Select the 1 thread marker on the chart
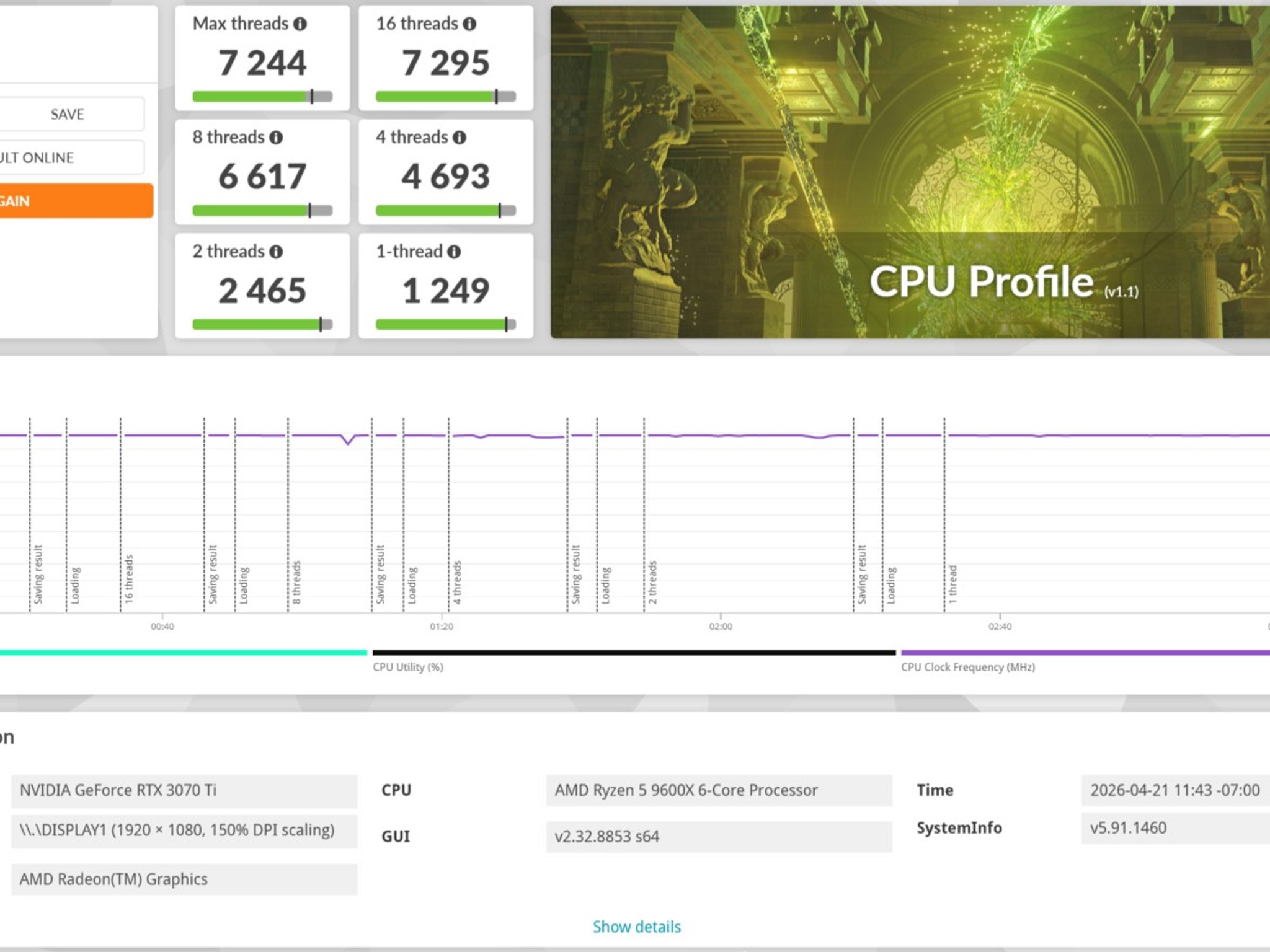Image resolution: width=1270 pixels, height=952 pixels. point(952,584)
